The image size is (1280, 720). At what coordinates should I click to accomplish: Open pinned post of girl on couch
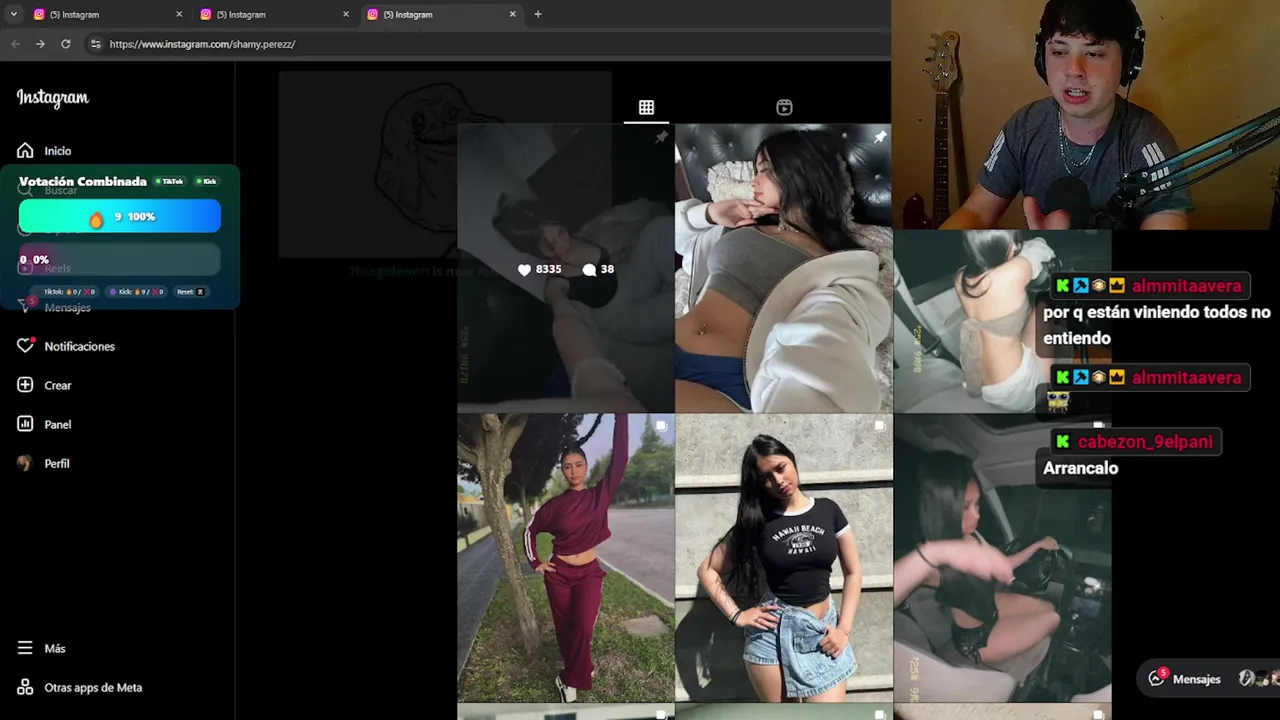click(x=783, y=268)
